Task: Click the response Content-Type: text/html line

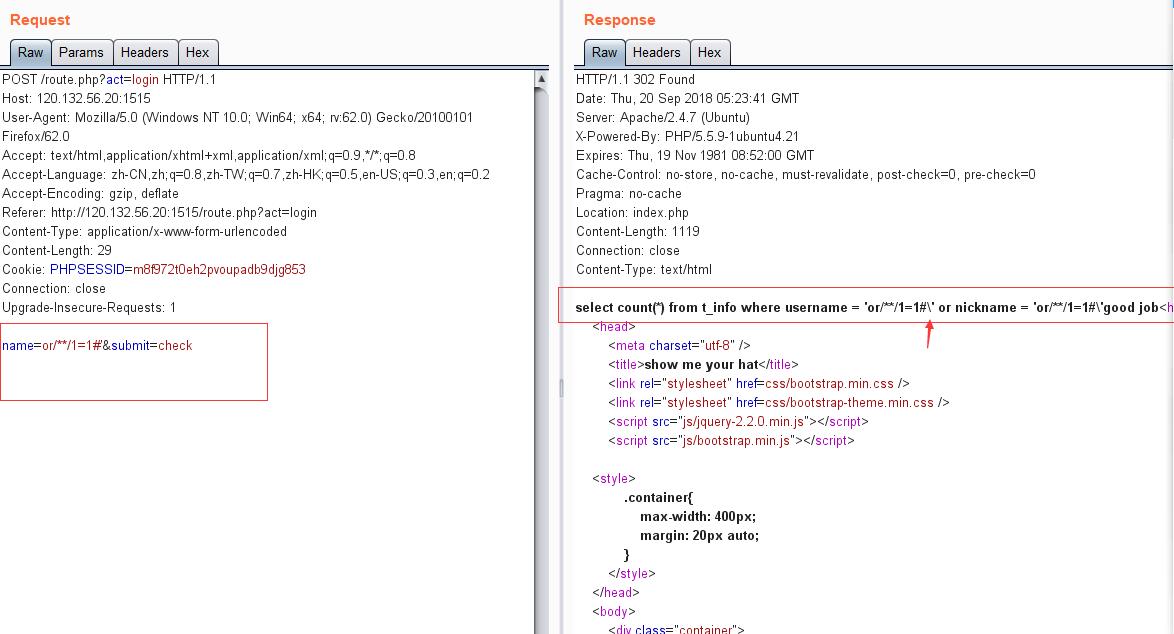Action: click(x=644, y=269)
